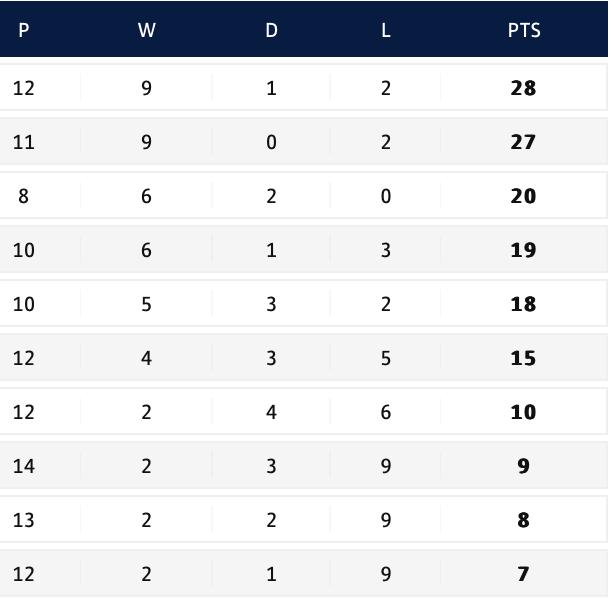Viewport: 611px width, 598px height.
Task: Click the D column header
Action: pos(271,30)
